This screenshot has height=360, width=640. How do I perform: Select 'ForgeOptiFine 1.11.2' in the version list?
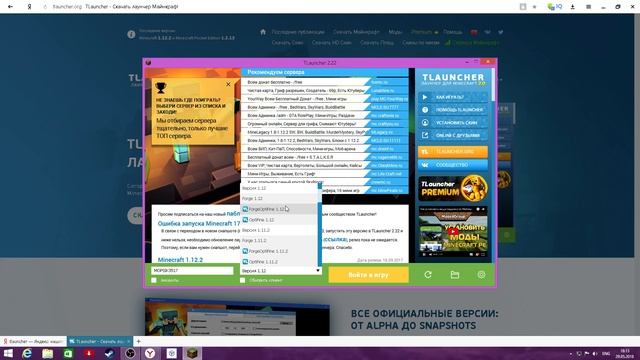[x=278, y=251]
